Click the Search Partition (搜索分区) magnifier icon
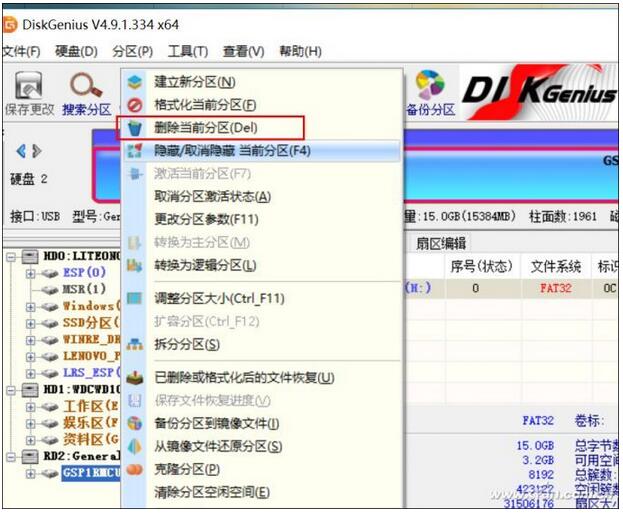This screenshot has width=623, height=513. pyautogui.click(x=86, y=85)
